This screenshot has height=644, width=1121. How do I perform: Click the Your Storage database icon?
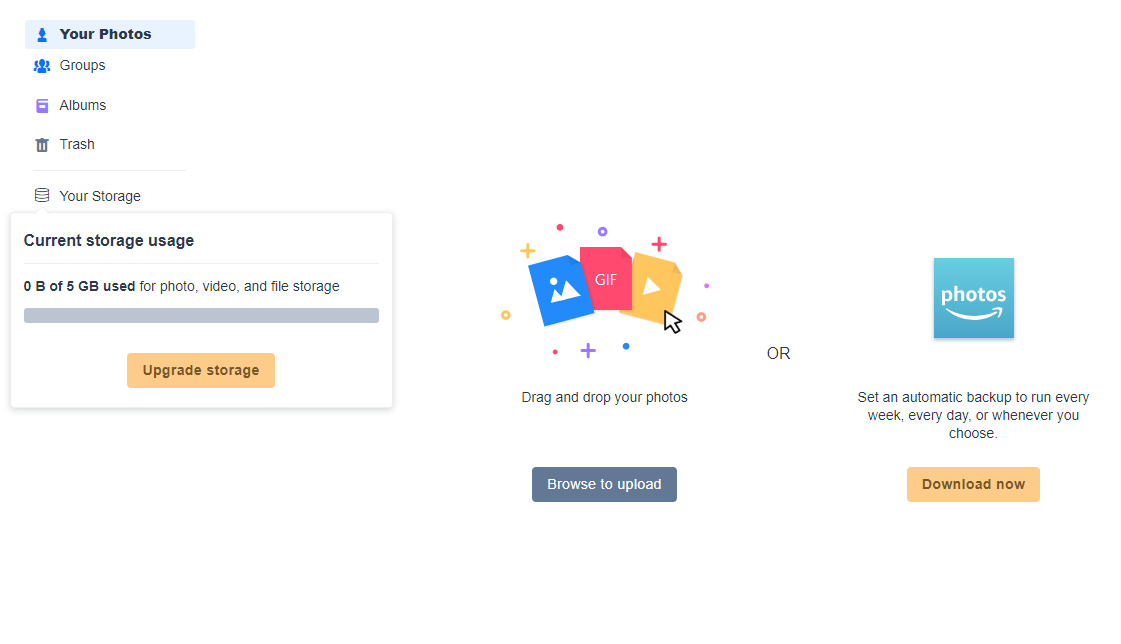[x=42, y=195]
